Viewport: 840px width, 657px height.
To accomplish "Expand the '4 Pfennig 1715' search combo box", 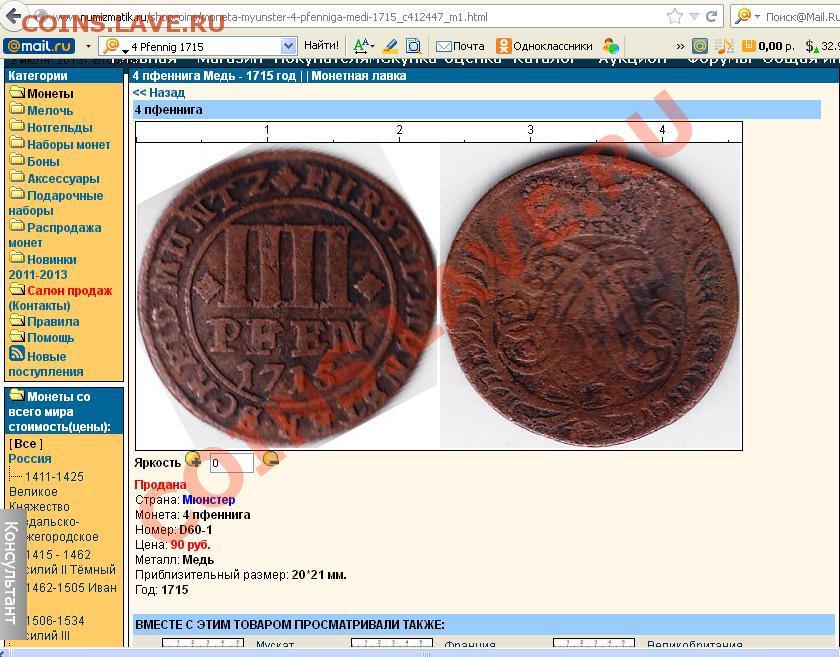I will click(x=288, y=47).
